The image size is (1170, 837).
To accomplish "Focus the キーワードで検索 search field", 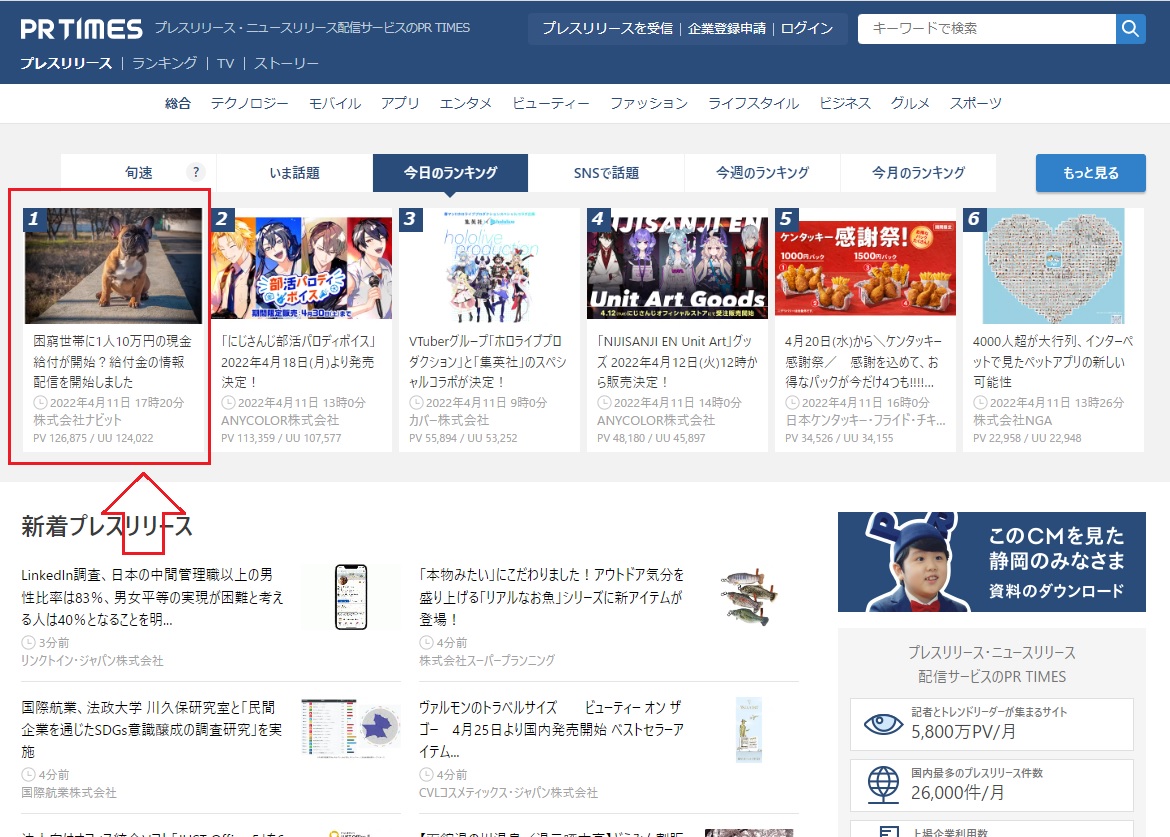I will click(x=986, y=29).
